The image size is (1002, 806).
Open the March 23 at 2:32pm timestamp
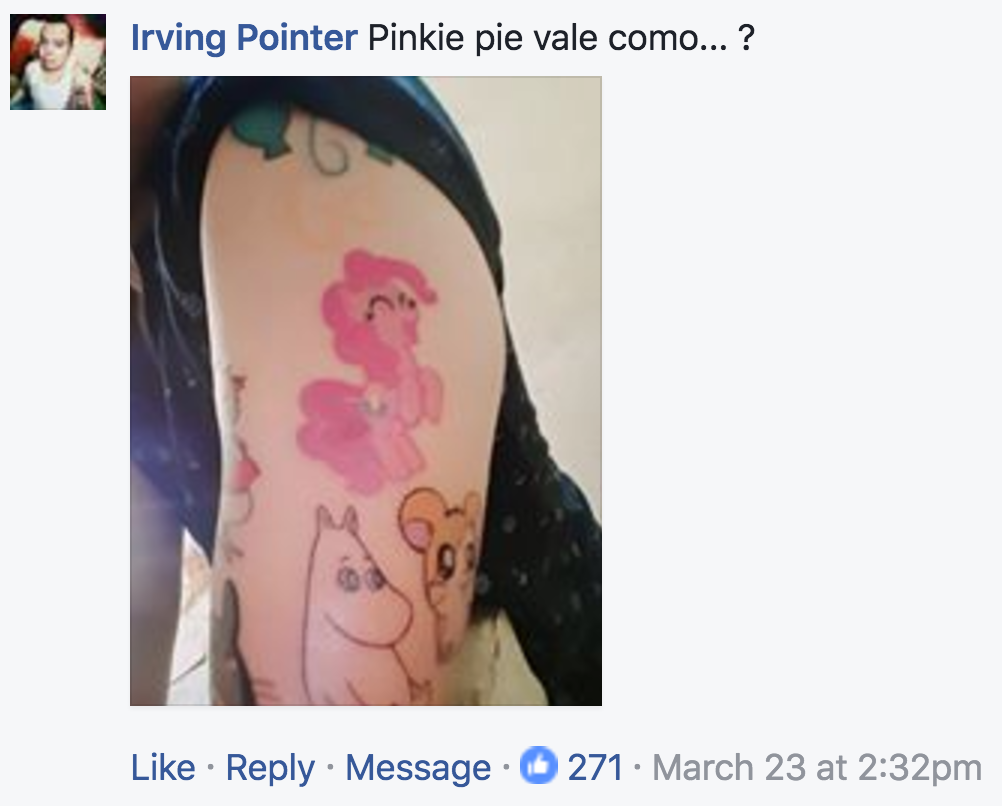coord(818,768)
